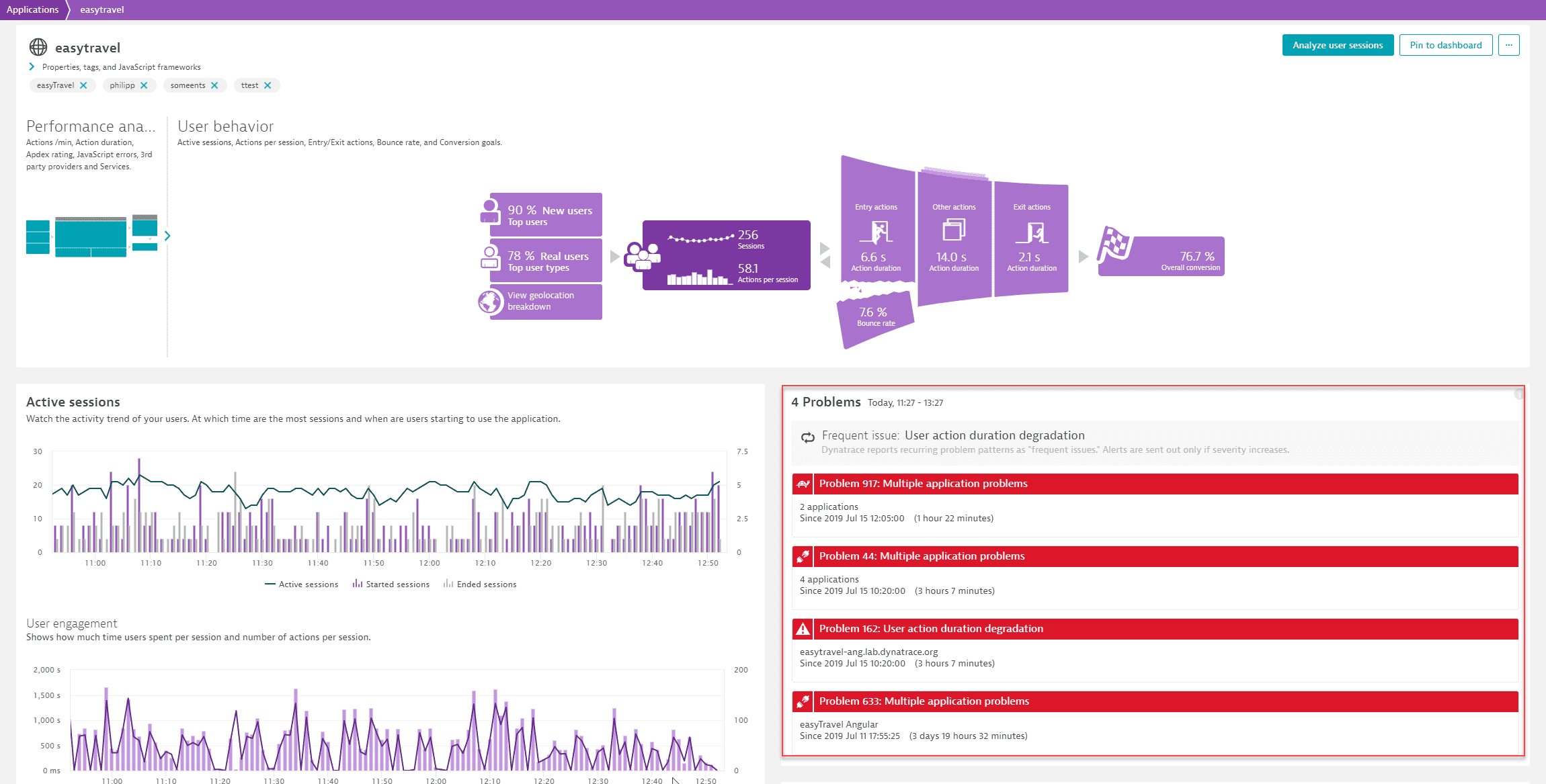Toggle Started sessions legend series
1546x784 pixels.
tap(391, 584)
